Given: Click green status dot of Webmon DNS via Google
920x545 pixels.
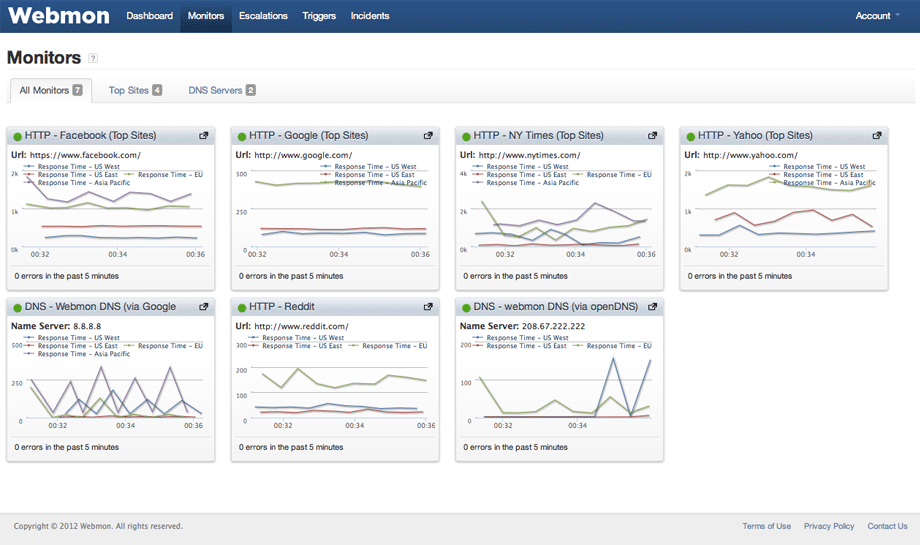Looking at the screenshot, I should (x=18, y=308).
